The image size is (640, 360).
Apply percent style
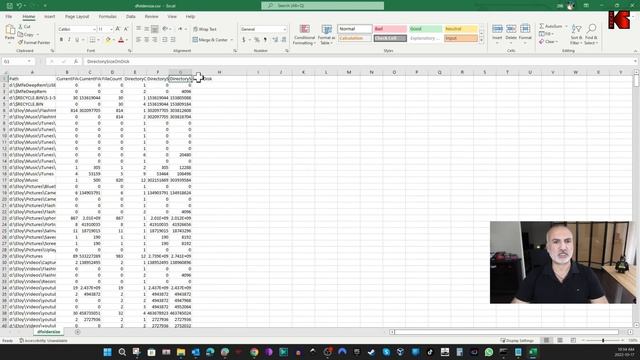257,40
